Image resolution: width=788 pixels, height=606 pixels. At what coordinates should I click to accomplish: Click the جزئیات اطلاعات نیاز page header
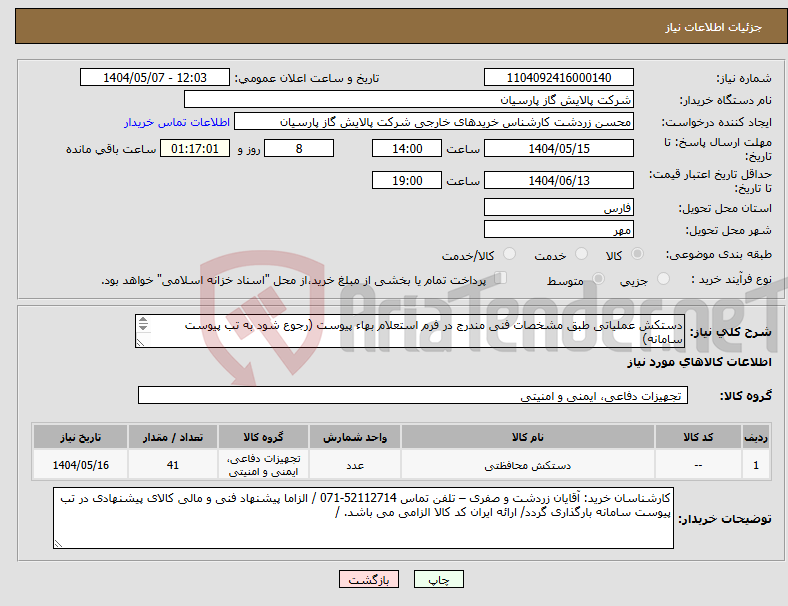pos(714,27)
